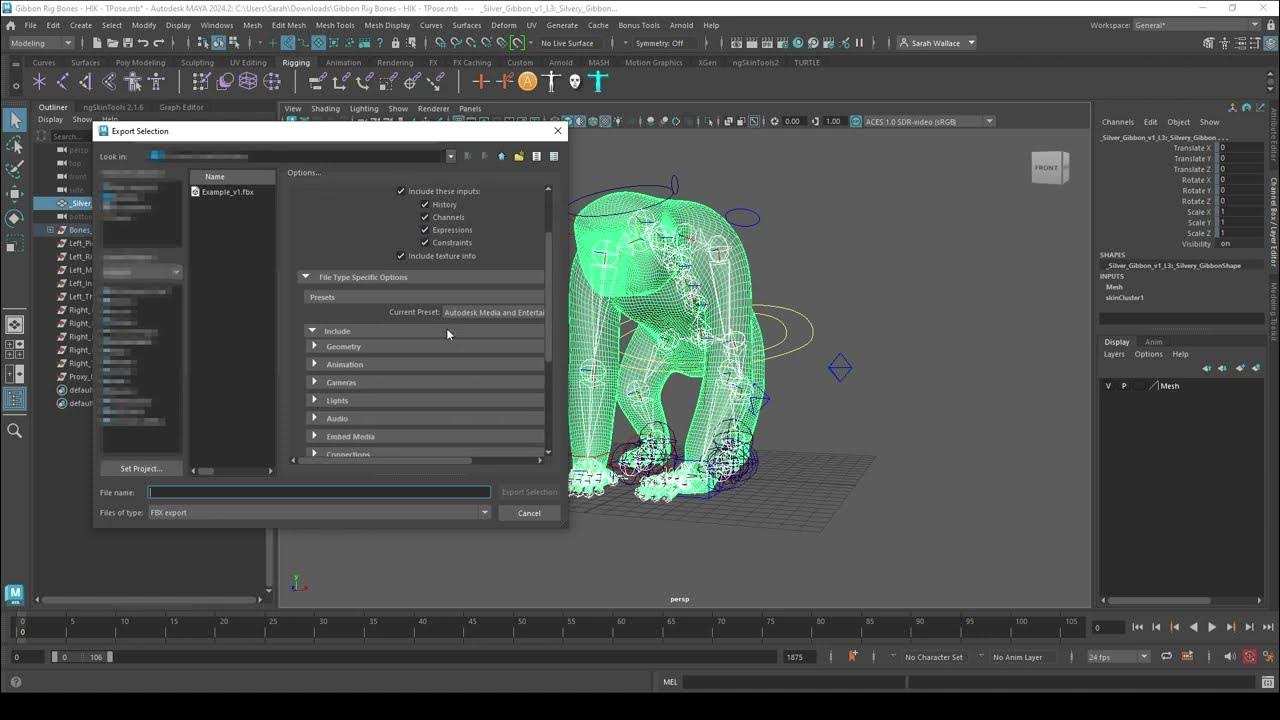
Task: Click the Cancel button in Export dialog
Action: click(529, 513)
